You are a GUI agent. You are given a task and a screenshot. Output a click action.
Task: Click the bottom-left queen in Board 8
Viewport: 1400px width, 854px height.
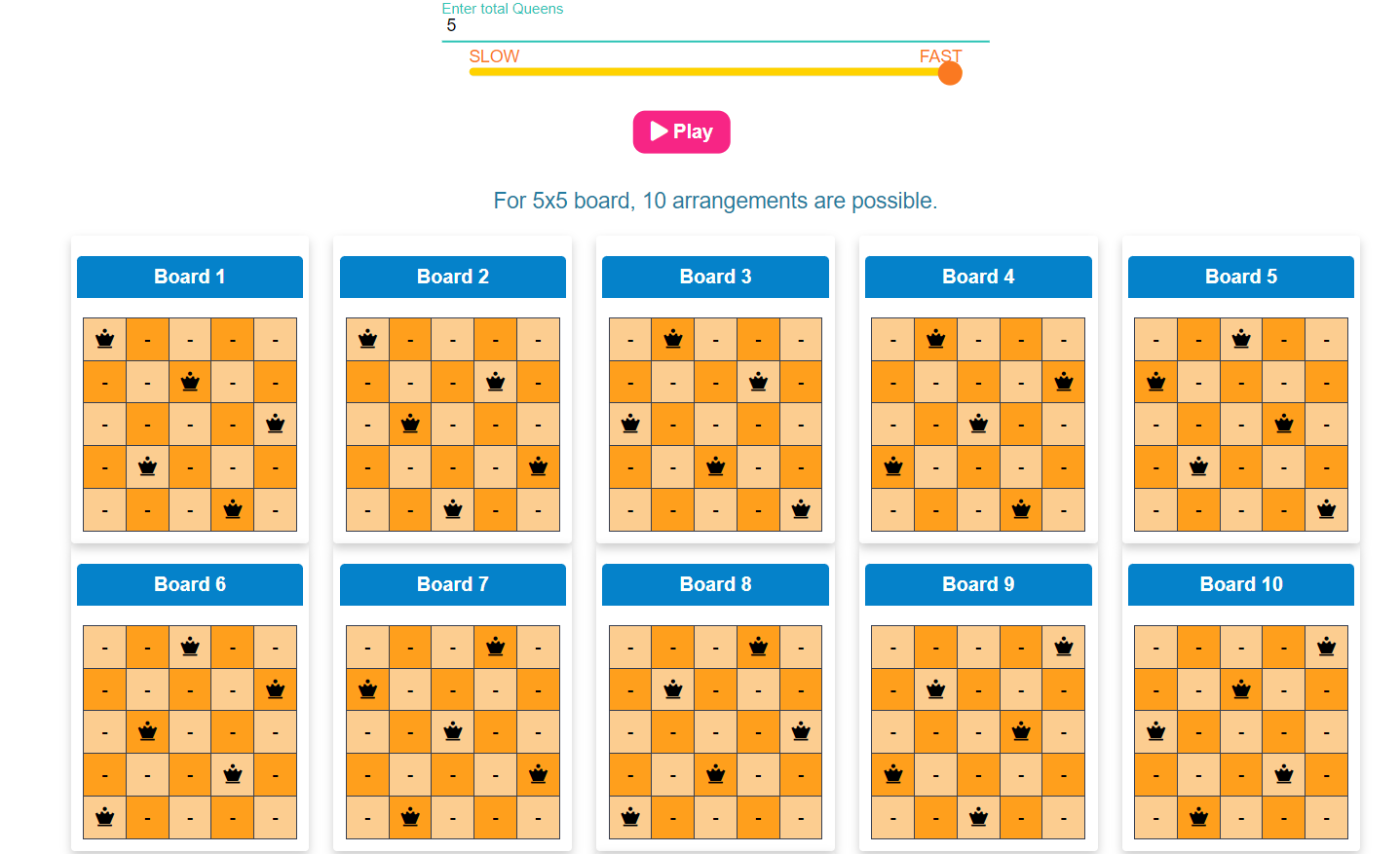coord(630,817)
